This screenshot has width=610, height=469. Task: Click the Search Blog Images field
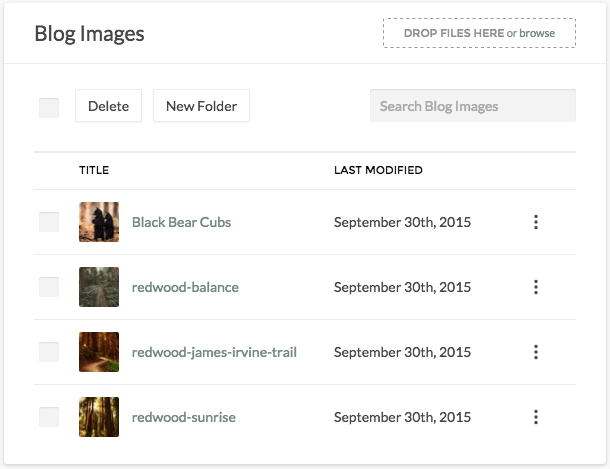click(473, 106)
